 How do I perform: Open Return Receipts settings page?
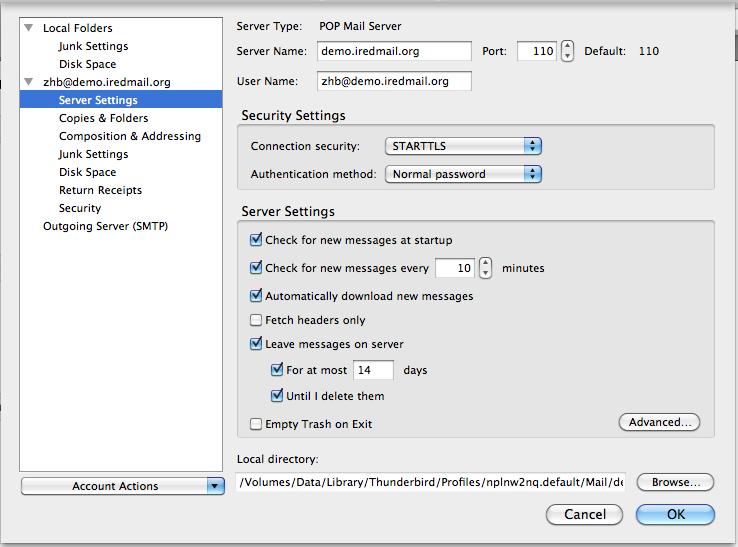100,190
